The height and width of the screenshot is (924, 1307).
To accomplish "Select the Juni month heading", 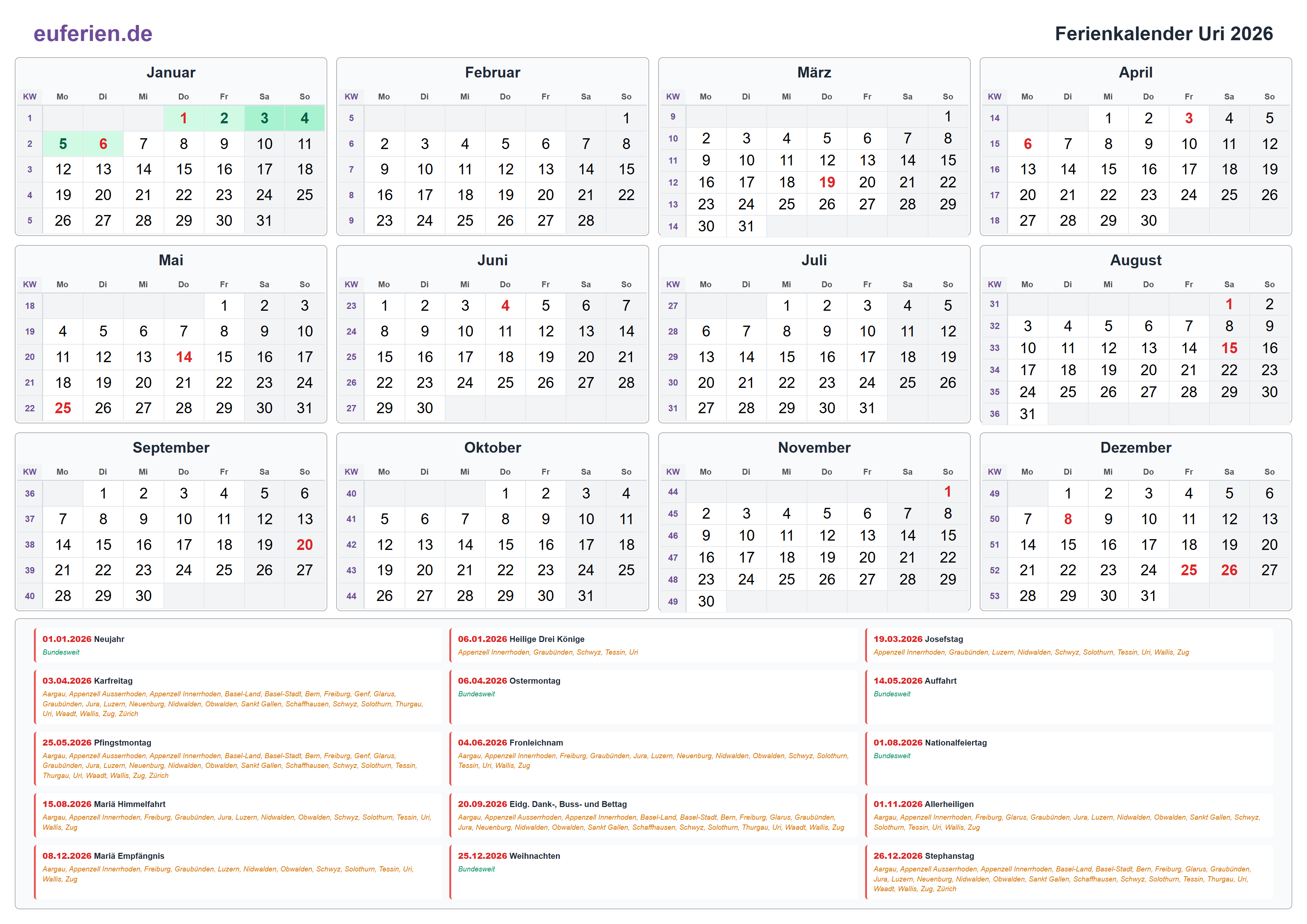I will (493, 260).
